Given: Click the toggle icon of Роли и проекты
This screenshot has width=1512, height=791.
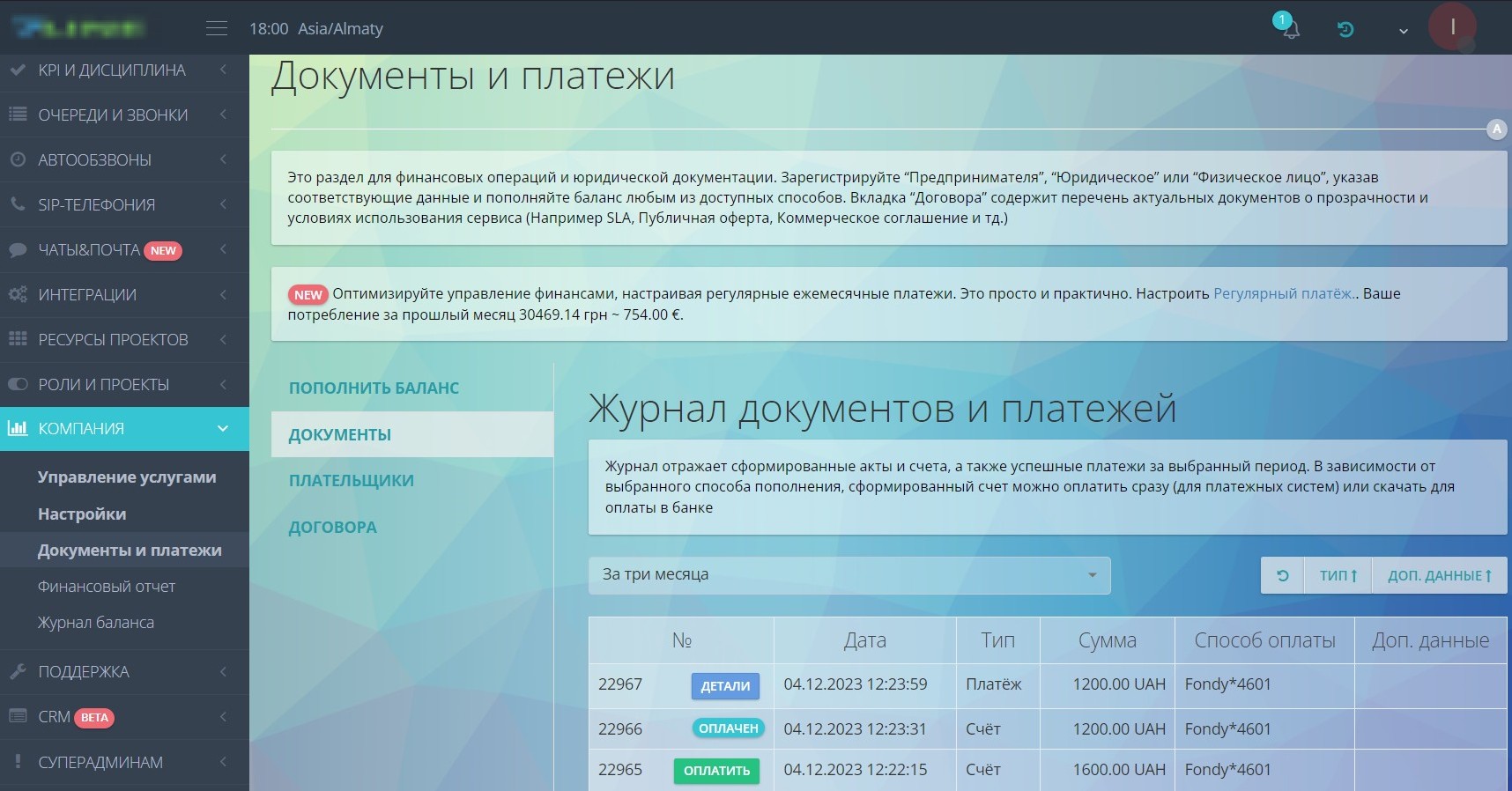Looking at the screenshot, I should (18, 384).
